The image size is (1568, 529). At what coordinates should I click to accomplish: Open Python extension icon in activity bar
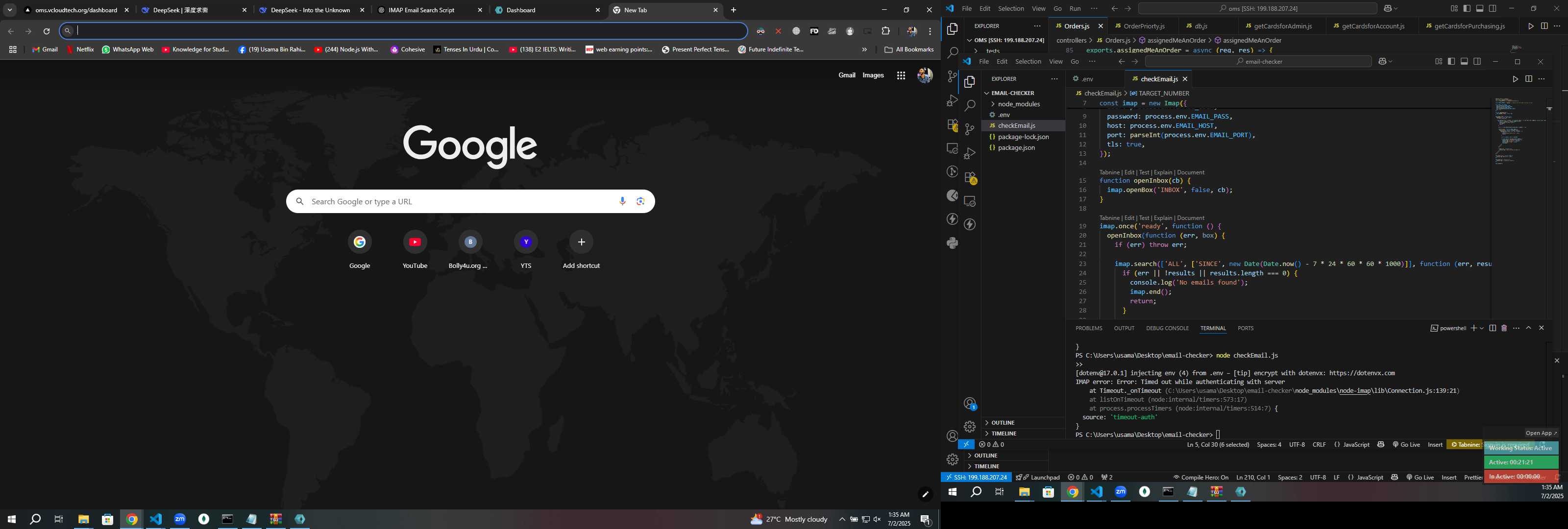point(953,243)
